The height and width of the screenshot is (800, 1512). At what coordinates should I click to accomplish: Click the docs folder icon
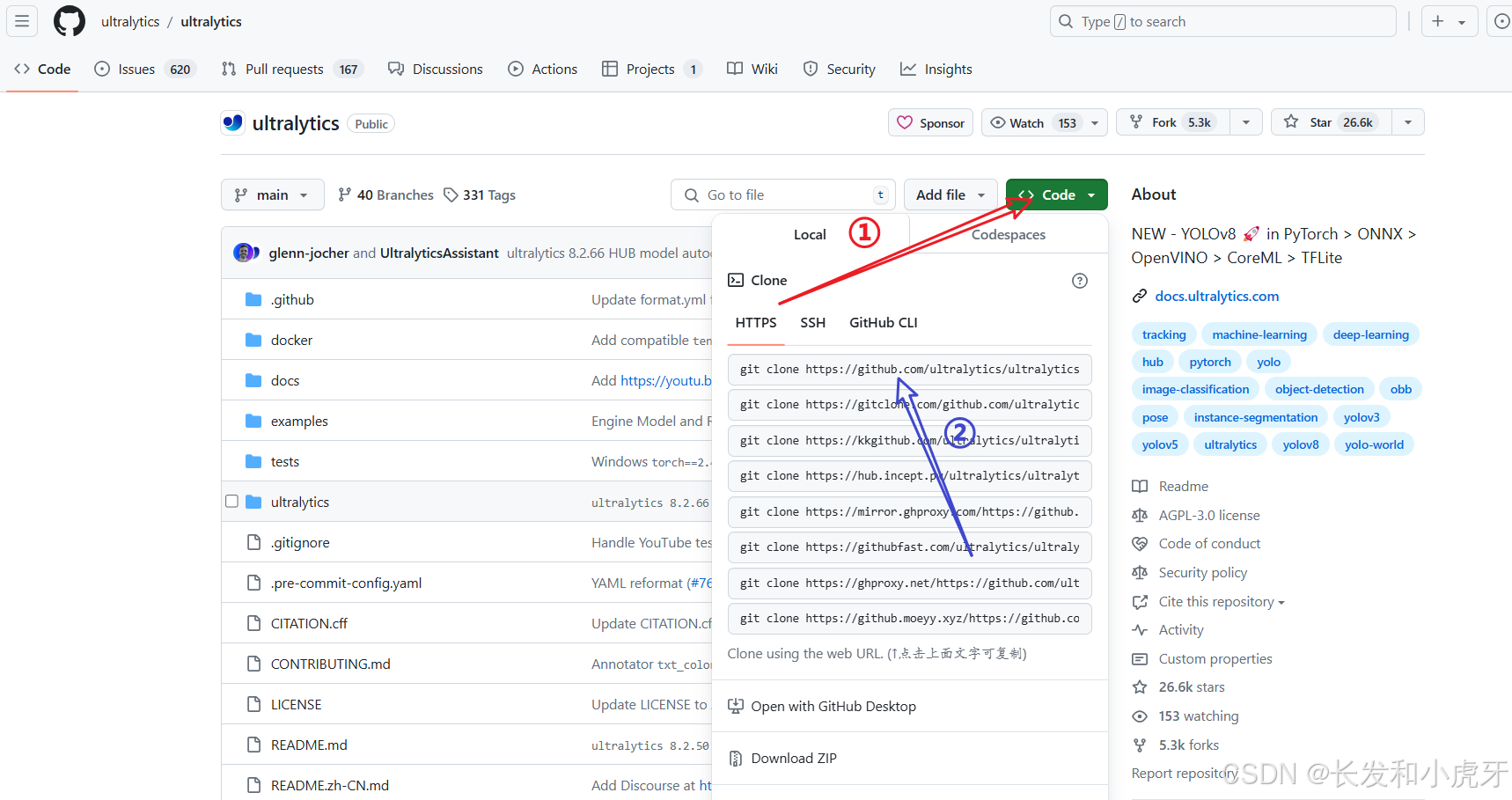click(253, 381)
